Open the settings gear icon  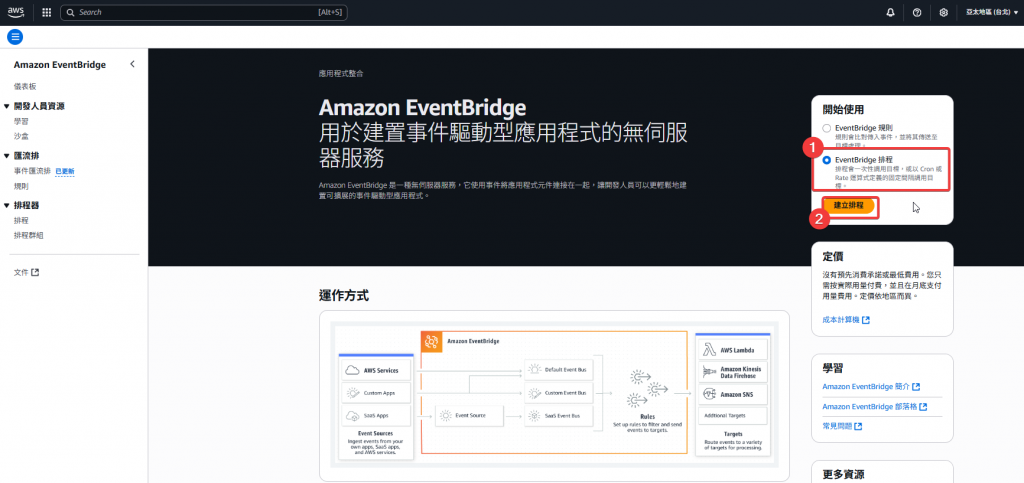[x=944, y=12]
